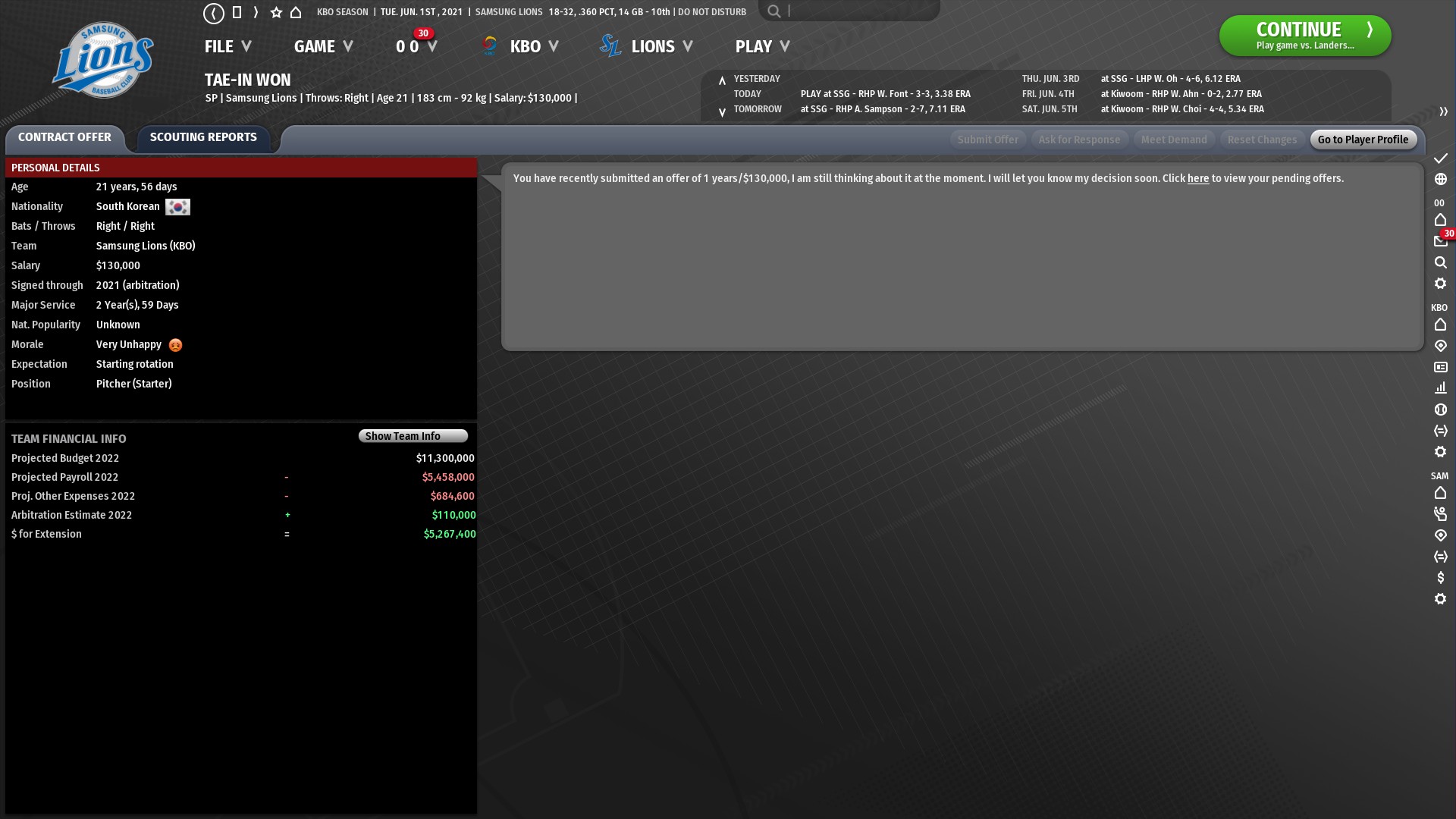
Task: Click the home icon in top bar
Action: [x=296, y=13]
